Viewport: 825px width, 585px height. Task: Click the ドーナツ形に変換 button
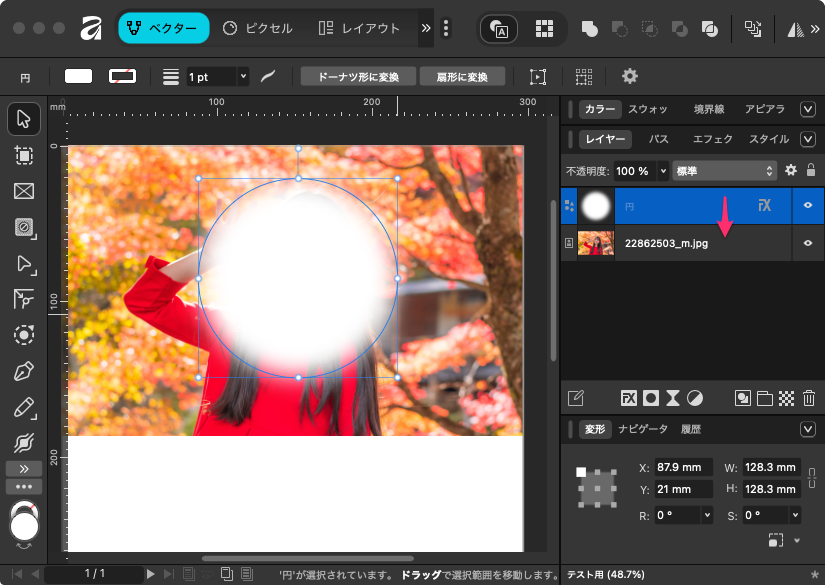point(357,76)
